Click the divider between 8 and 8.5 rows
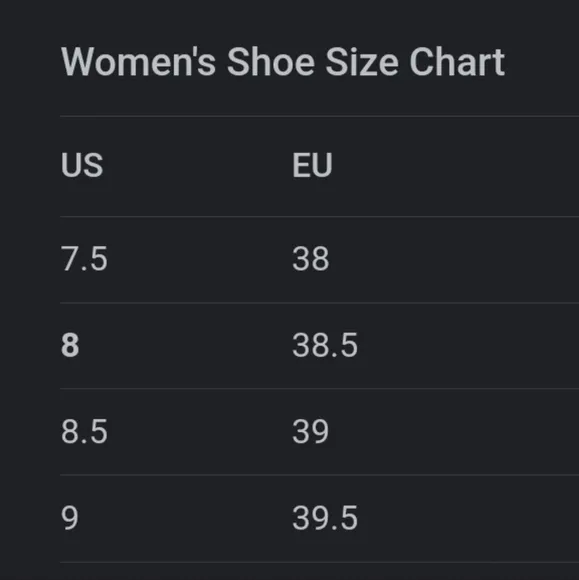579x580 pixels. click(319, 389)
